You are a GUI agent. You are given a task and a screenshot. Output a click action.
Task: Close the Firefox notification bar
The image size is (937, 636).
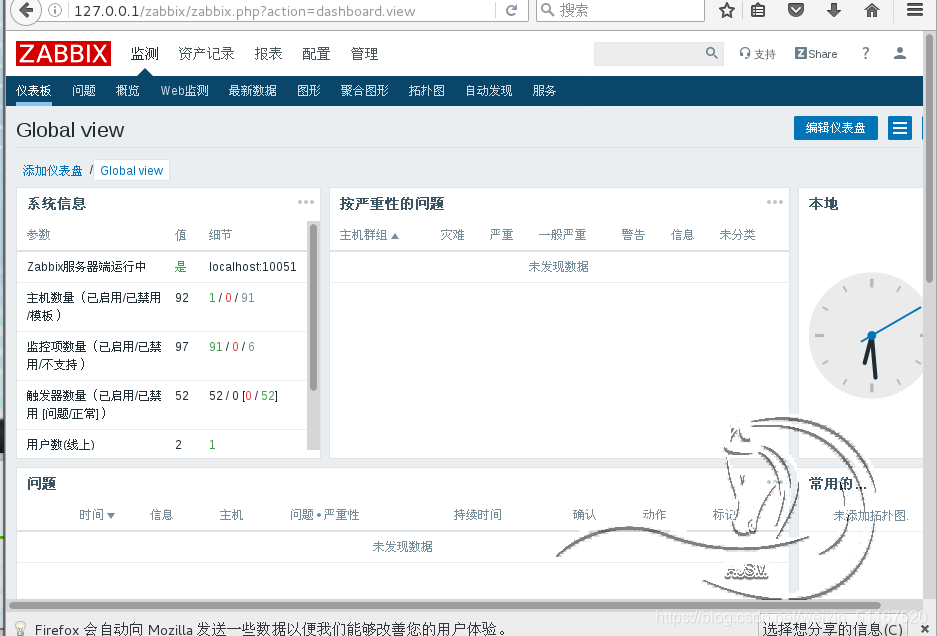tap(924, 628)
